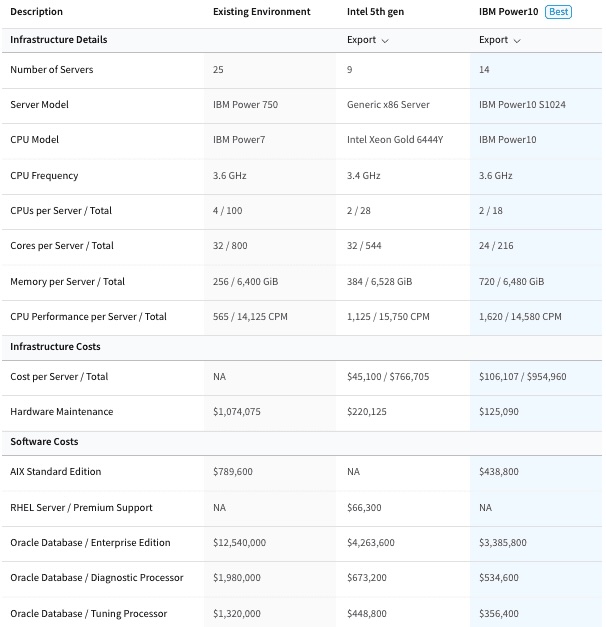606x627 pixels.
Task: Click the Cost per Server / Total label
Action: tap(59, 377)
